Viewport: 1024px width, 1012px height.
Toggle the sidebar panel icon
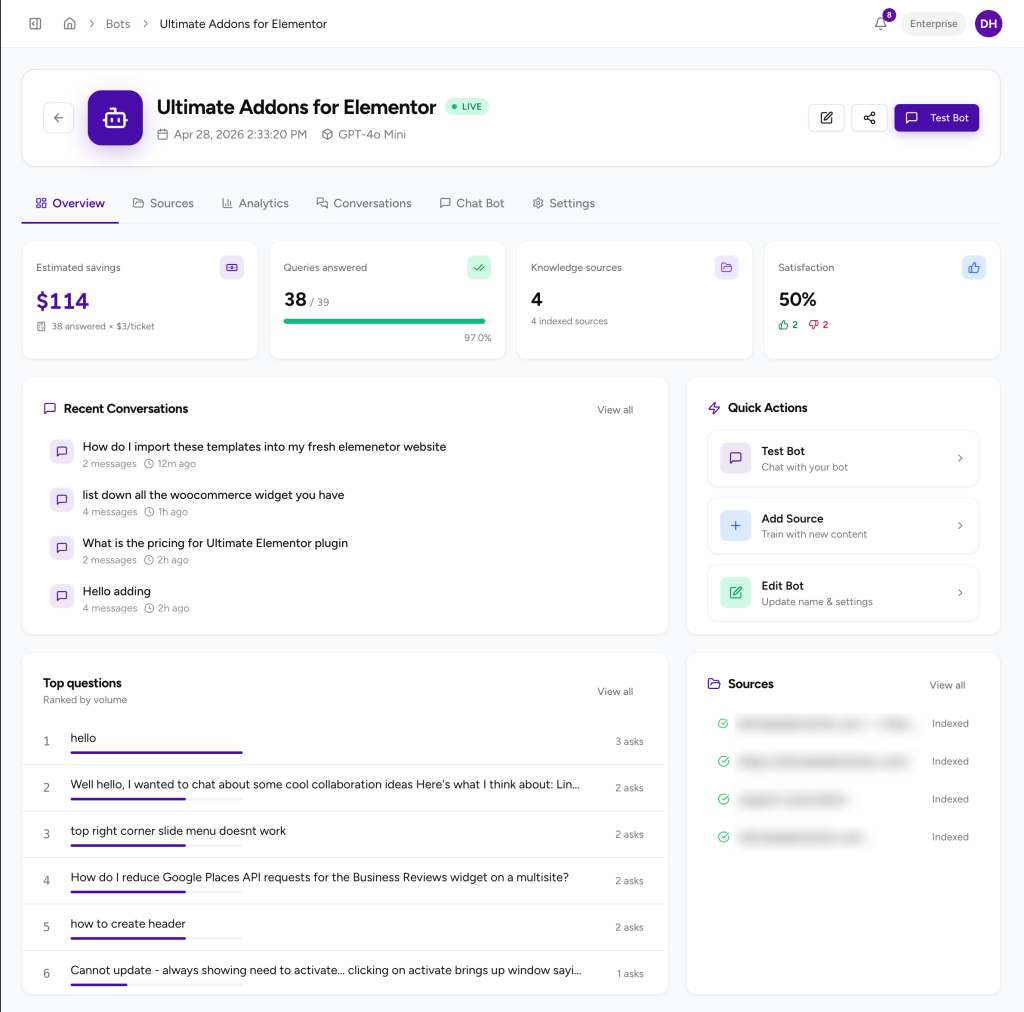pyautogui.click(x=35, y=24)
